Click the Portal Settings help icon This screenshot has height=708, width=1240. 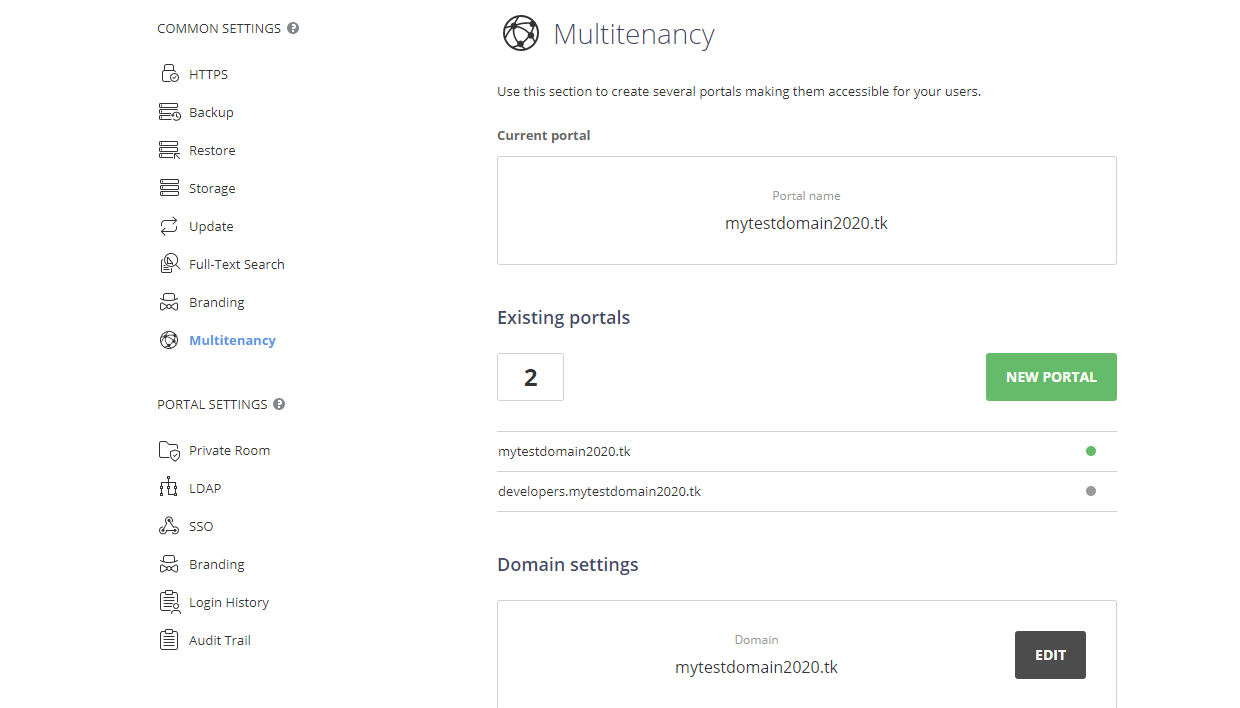[x=278, y=404]
